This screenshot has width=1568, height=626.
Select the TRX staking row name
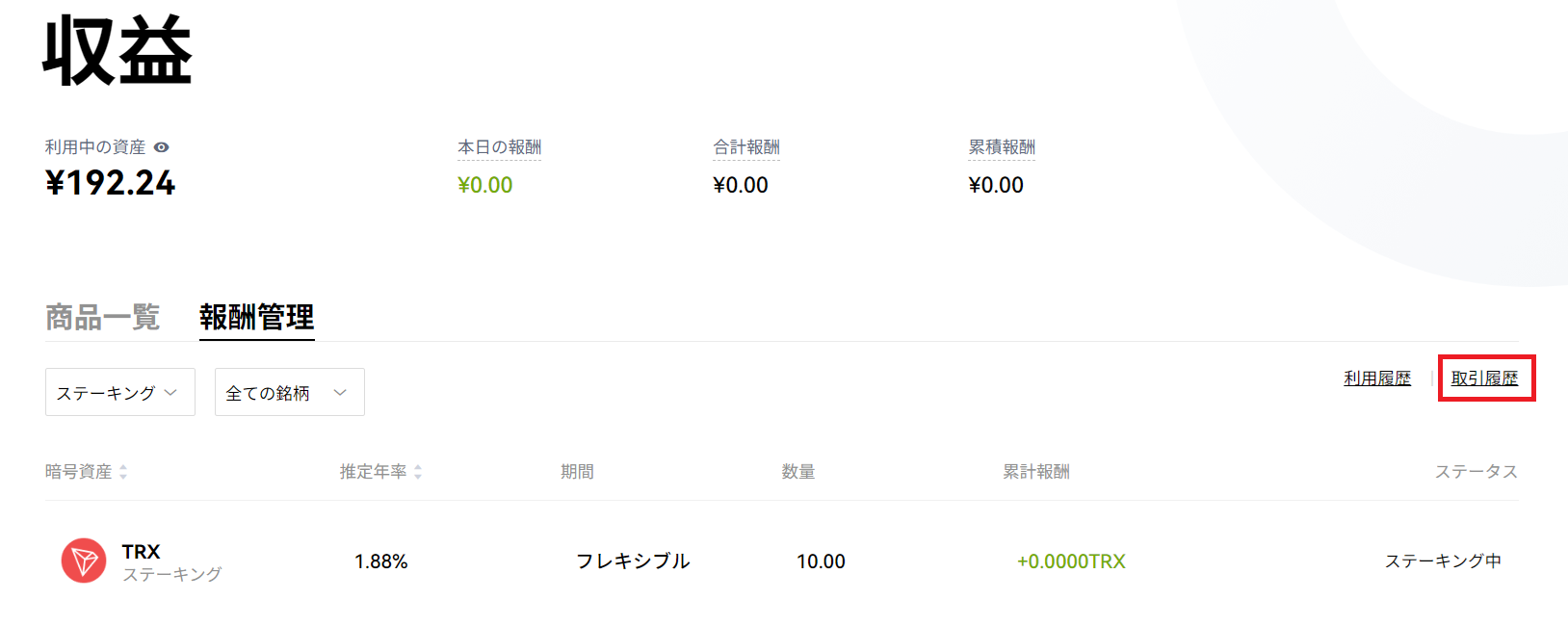(x=141, y=552)
